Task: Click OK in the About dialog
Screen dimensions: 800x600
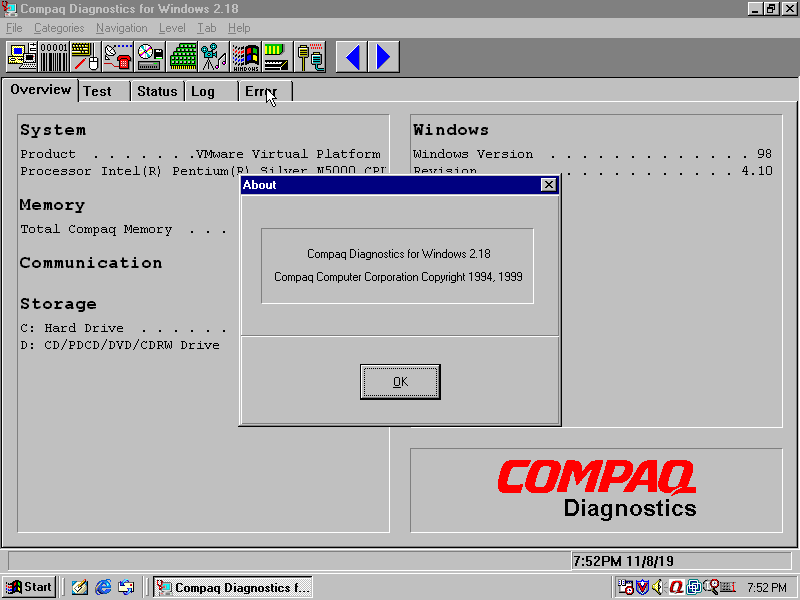Action: [x=400, y=382]
